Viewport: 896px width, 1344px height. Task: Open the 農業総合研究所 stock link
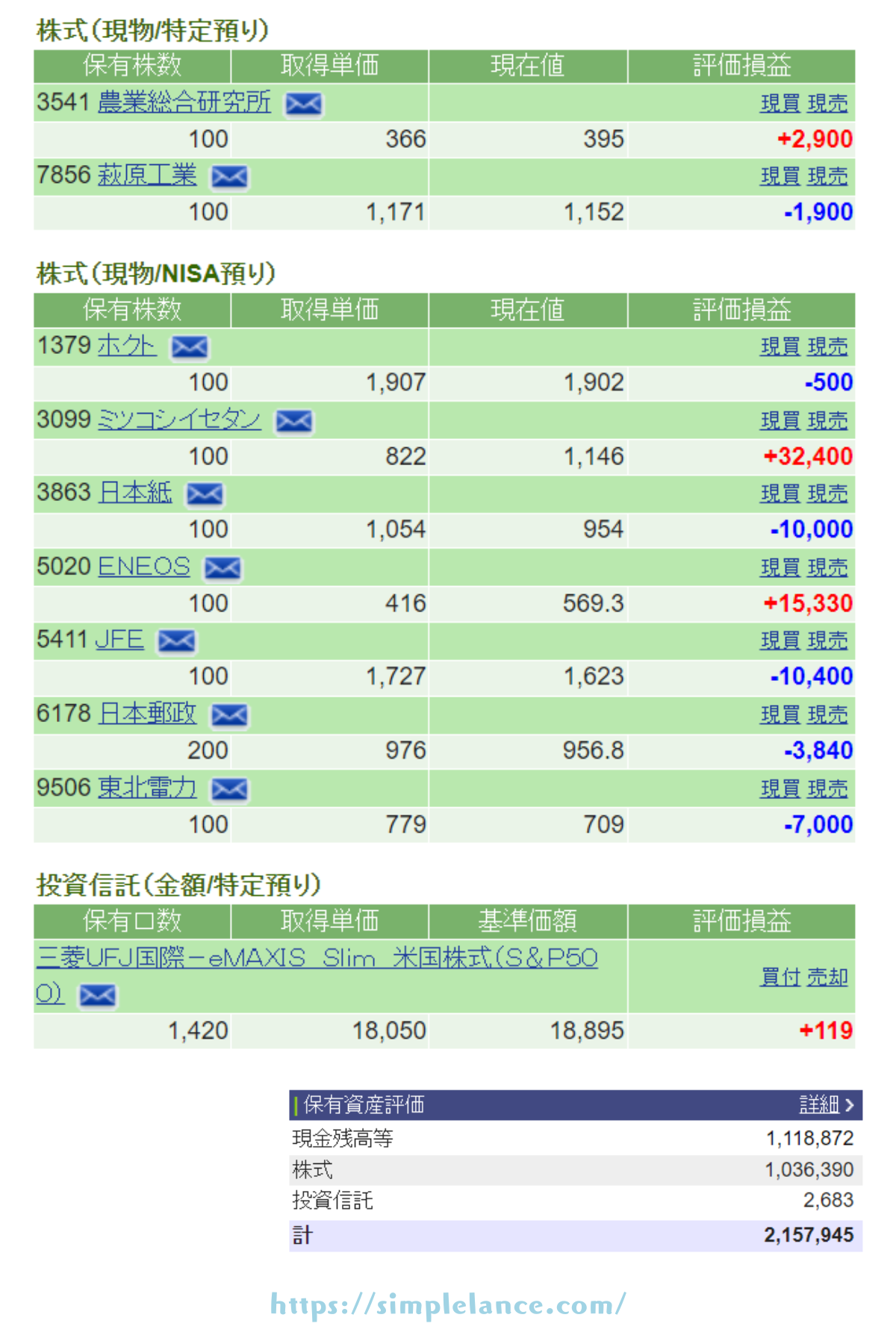click(x=184, y=102)
